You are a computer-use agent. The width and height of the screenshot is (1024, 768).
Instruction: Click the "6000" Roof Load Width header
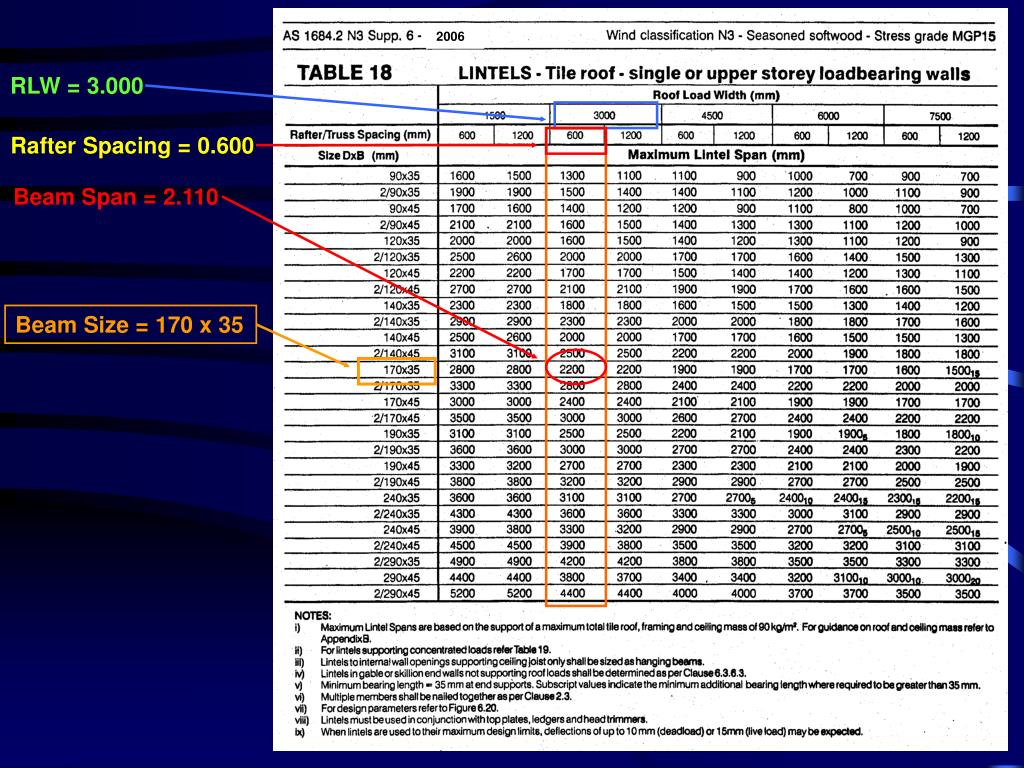coord(828,116)
